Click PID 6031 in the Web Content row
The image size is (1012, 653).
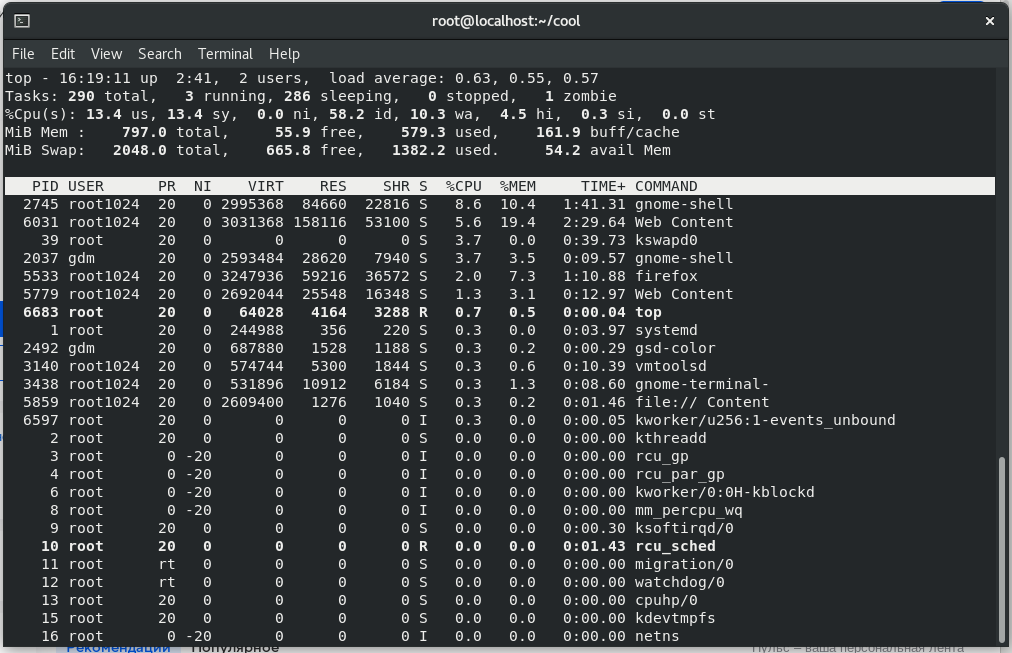pos(41,223)
